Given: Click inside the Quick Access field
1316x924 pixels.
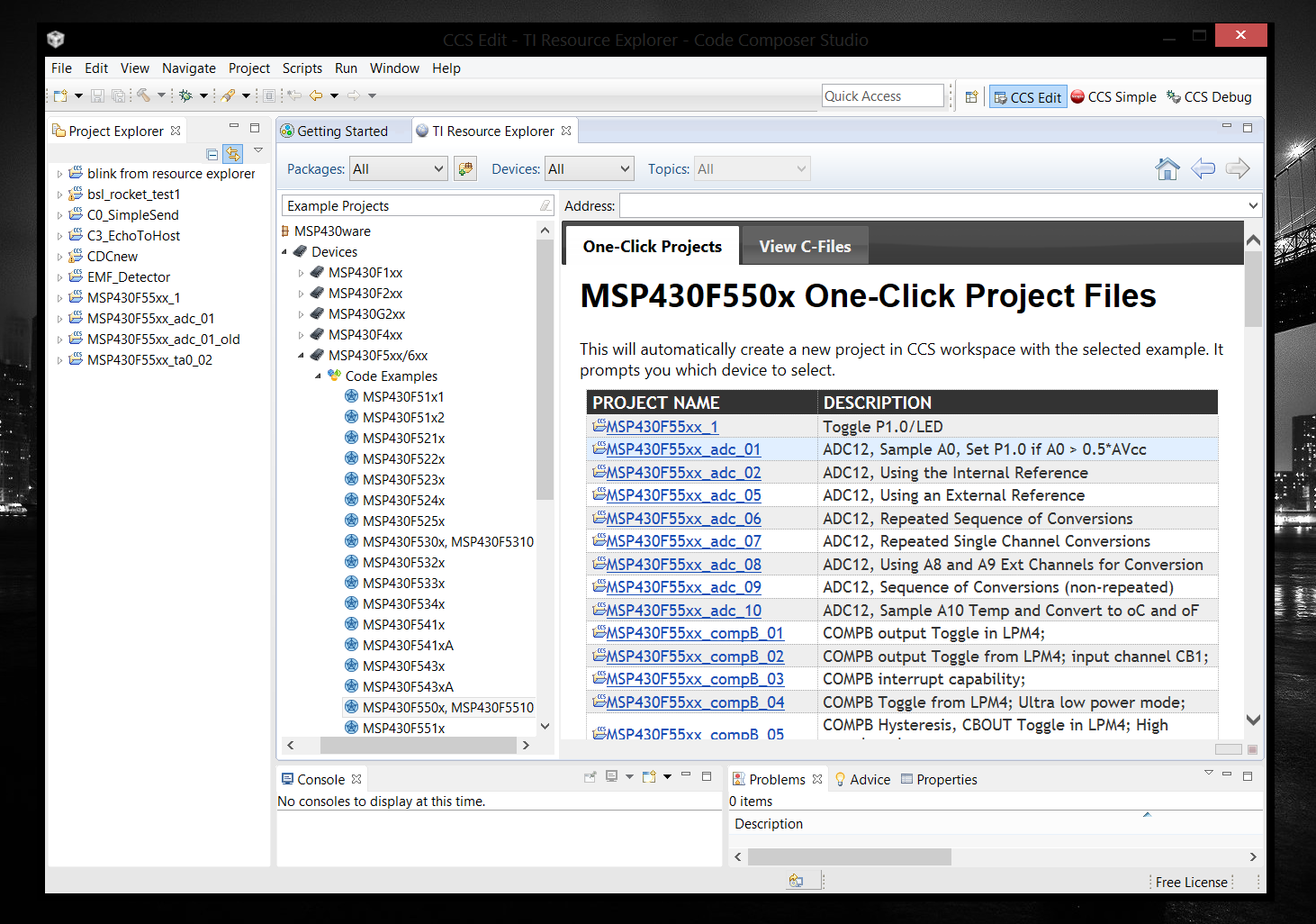Looking at the screenshot, I should pyautogui.click(x=882, y=95).
